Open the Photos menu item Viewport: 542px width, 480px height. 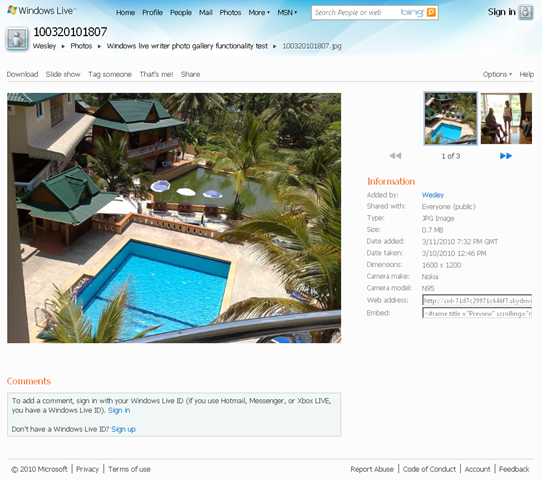pos(230,13)
